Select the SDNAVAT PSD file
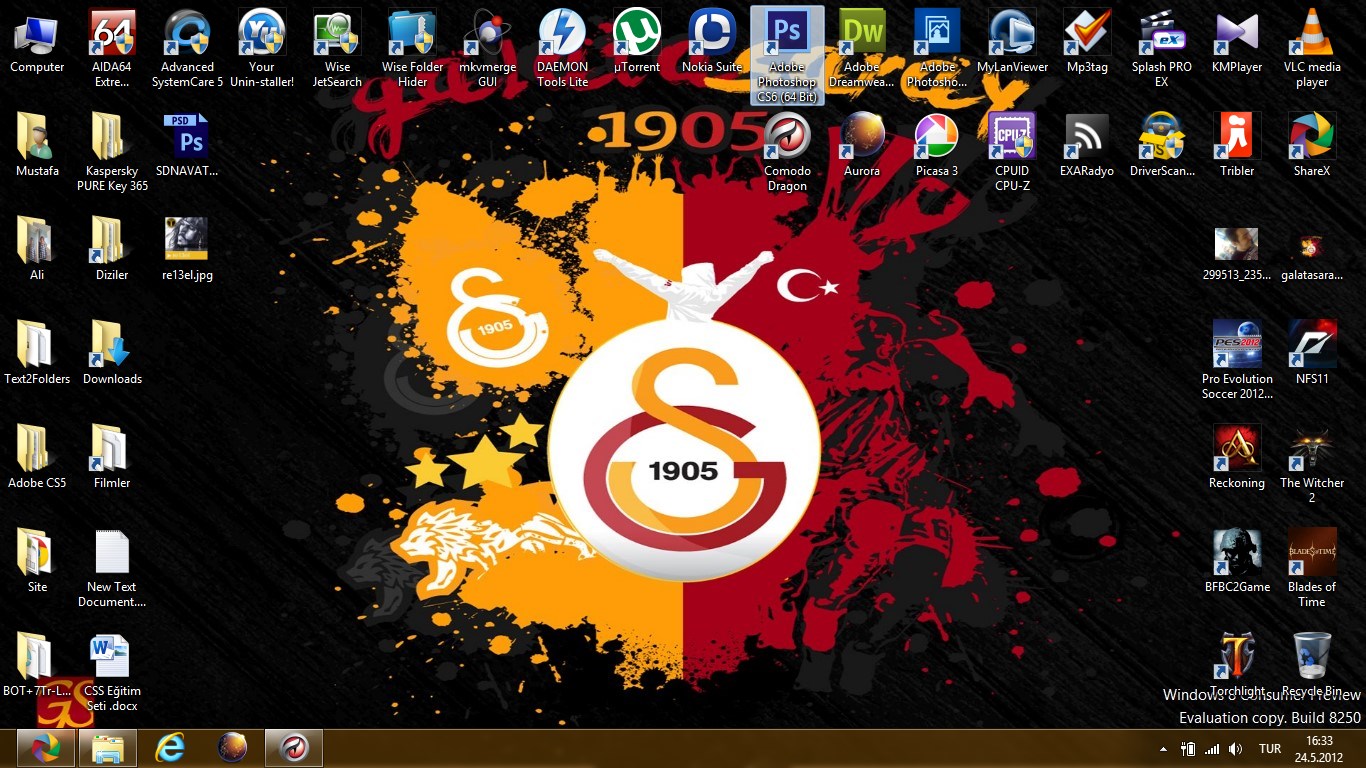The height and width of the screenshot is (768, 1366). [x=187, y=146]
